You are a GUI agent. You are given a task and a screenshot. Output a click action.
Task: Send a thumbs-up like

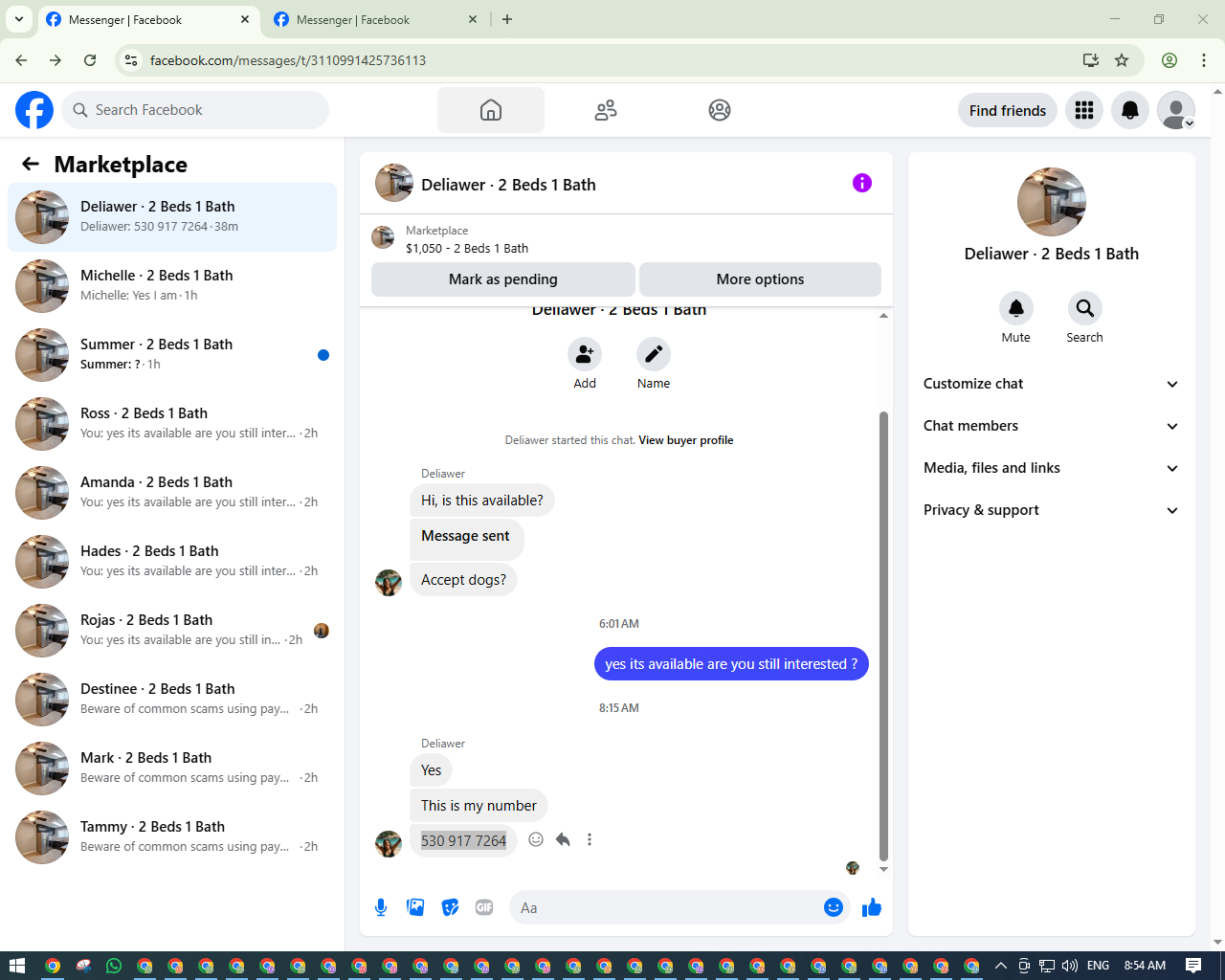872,907
